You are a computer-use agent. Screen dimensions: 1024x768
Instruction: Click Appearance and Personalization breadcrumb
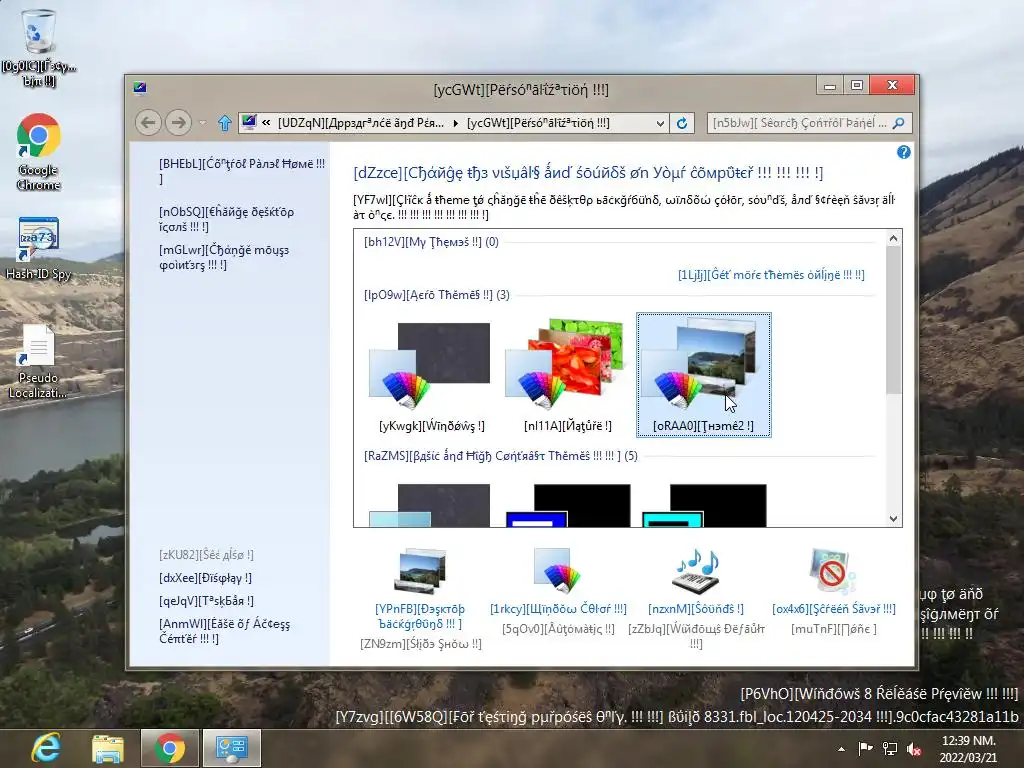click(360, 123)
